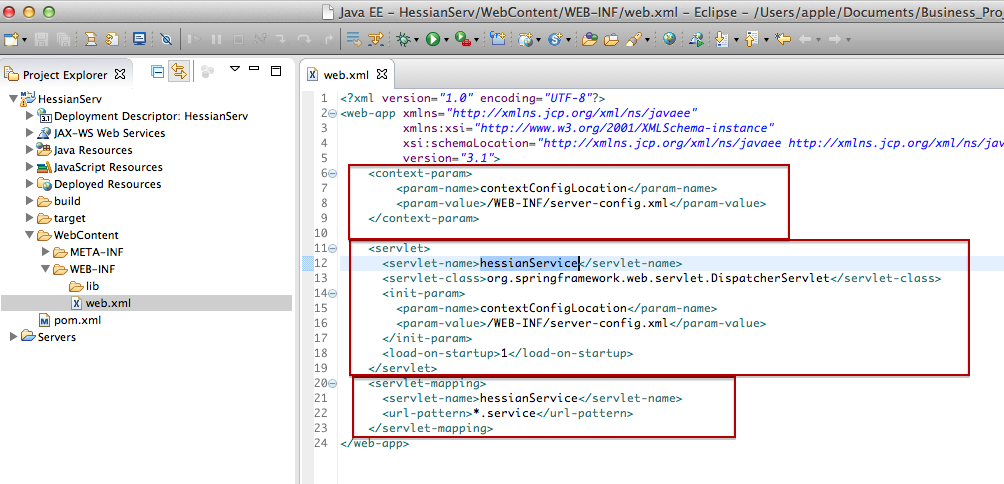Expand the build folder
The height and width of the screenshot is (484, 1004).
pos(29,201)
